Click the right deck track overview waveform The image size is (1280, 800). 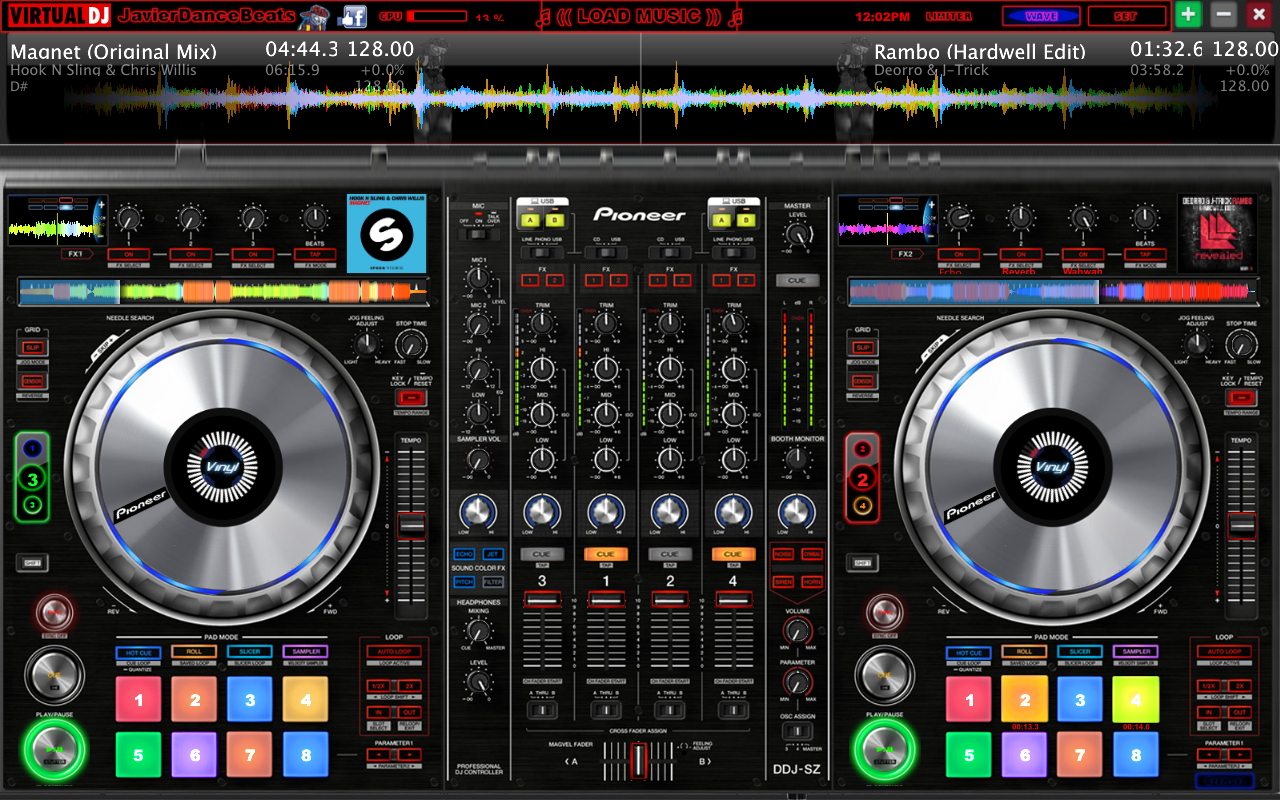pos(1055,292)
